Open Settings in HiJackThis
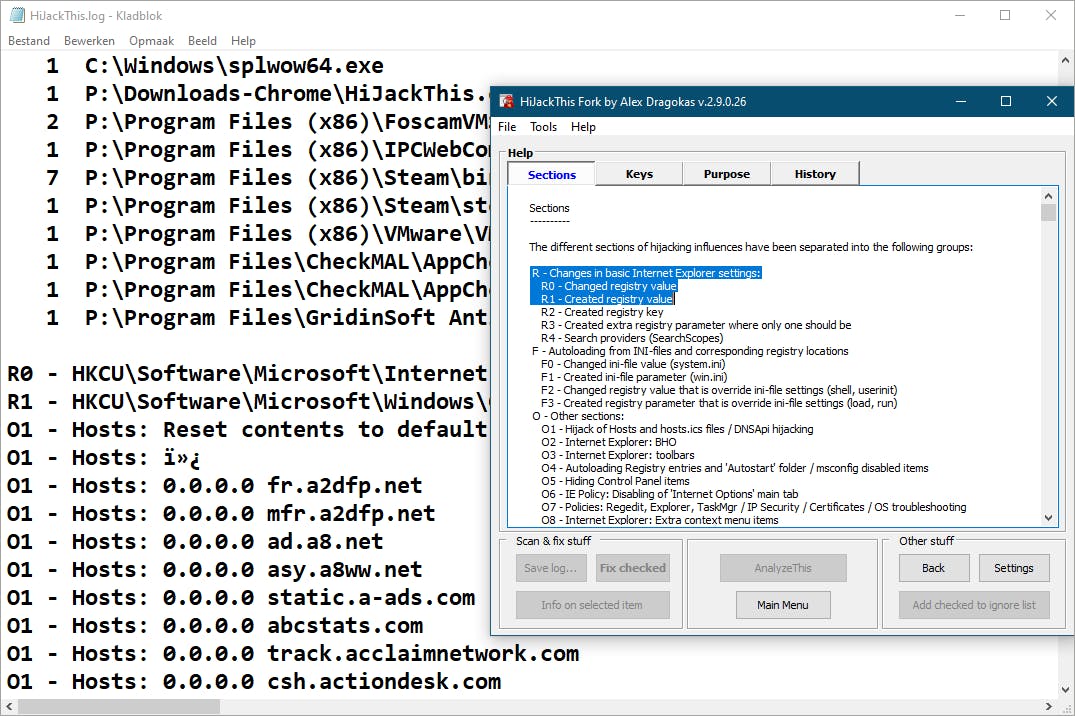The image size is (1075, 716). click(1014, 568)
